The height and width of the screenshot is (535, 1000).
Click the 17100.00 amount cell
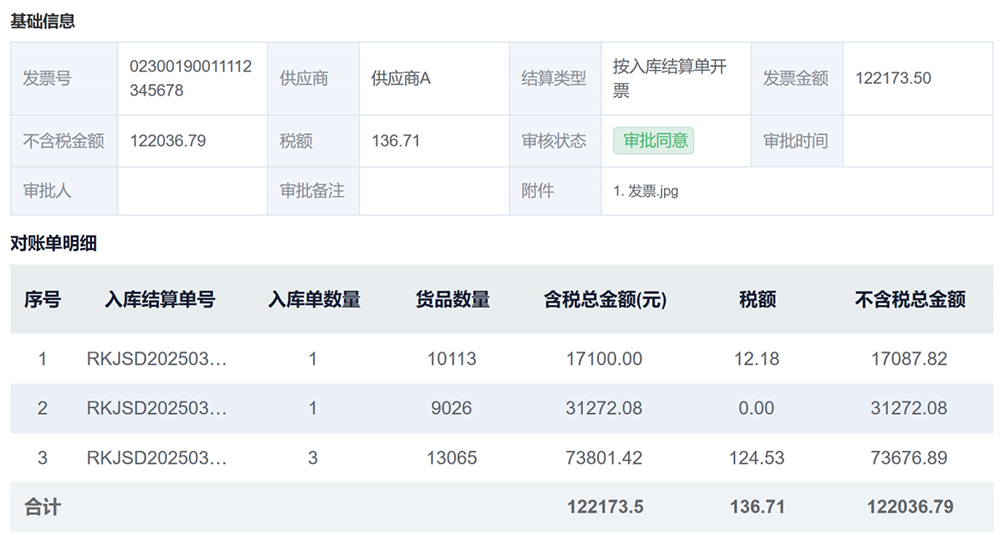tap(604, 359)
